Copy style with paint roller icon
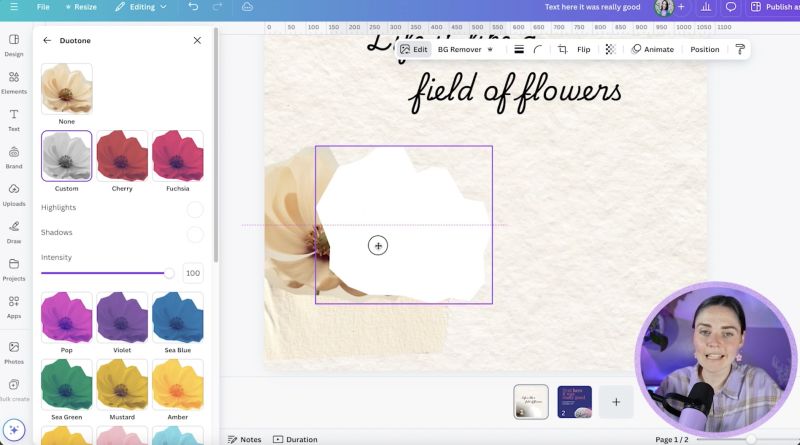 pos(740,50)
